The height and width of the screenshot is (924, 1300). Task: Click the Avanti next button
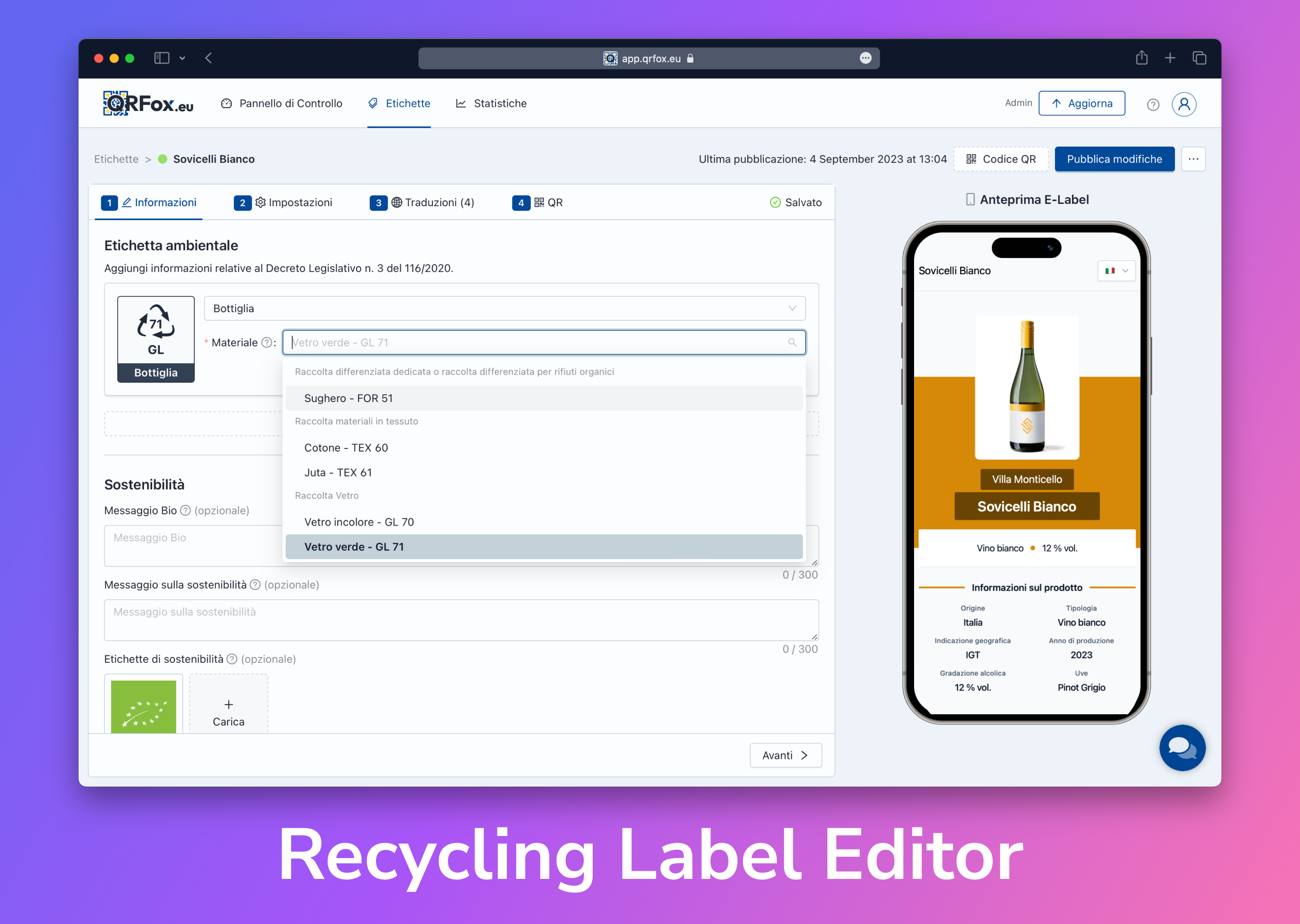(x=785, y=755)
